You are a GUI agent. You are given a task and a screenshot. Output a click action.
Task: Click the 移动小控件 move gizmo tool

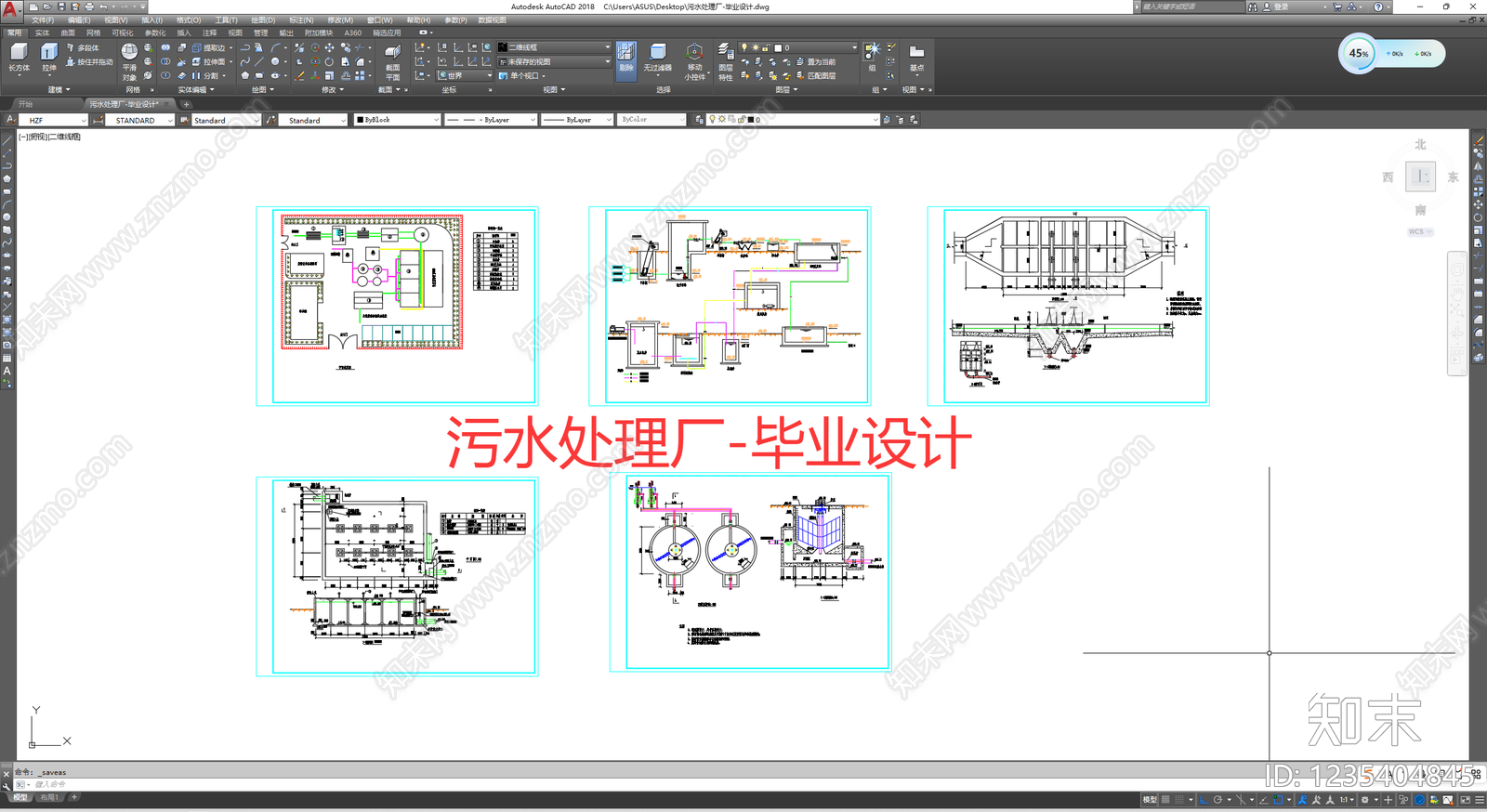(x=694, y=61)
